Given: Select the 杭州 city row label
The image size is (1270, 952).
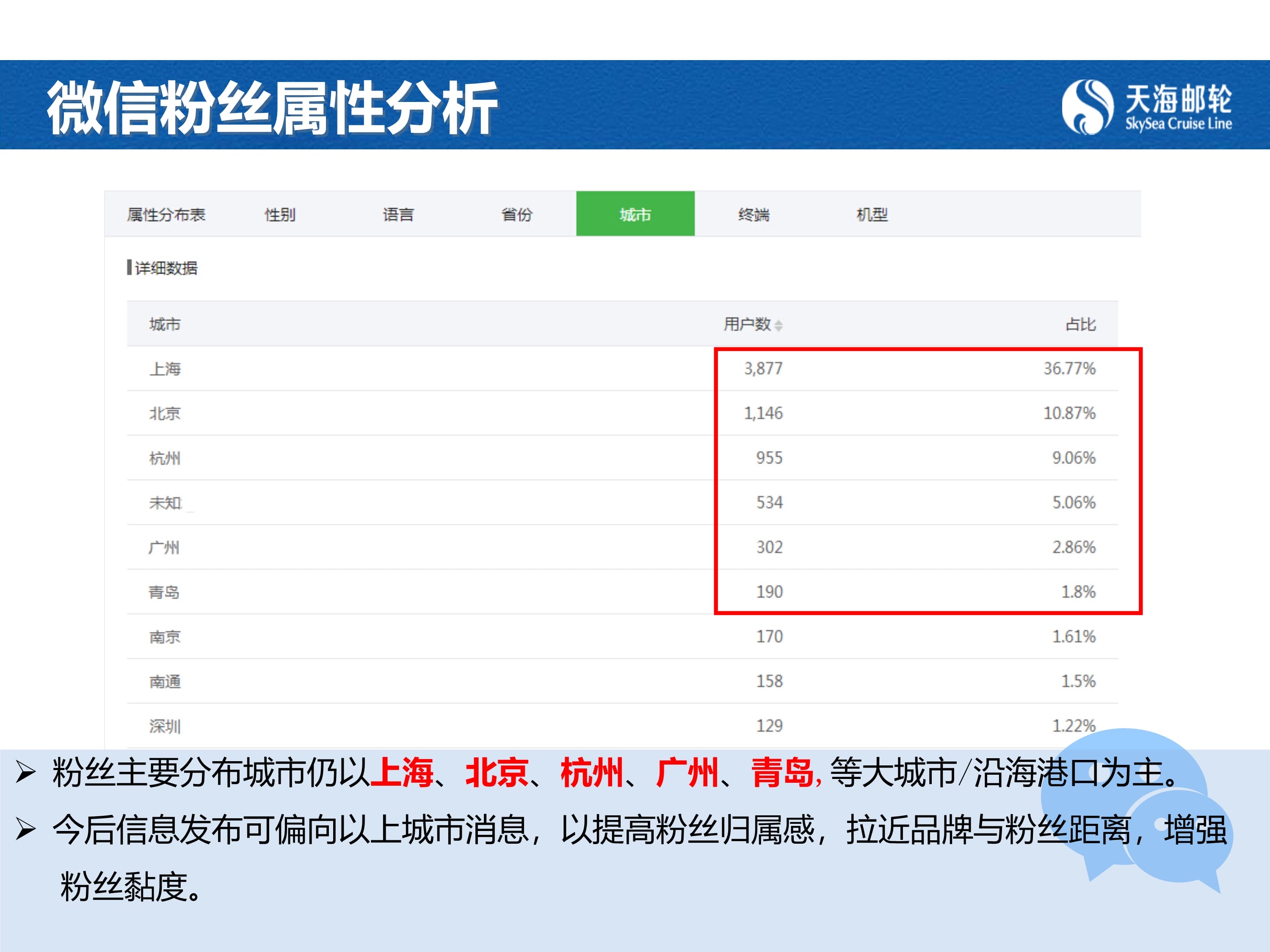Looking at the screenshot, I should (x=165, y=458).
